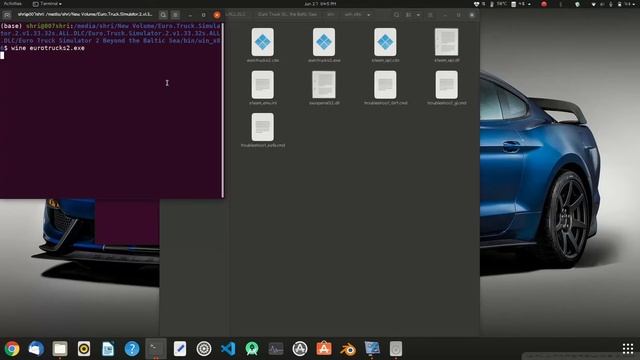Open Software Updater from dock

(300, 349)
